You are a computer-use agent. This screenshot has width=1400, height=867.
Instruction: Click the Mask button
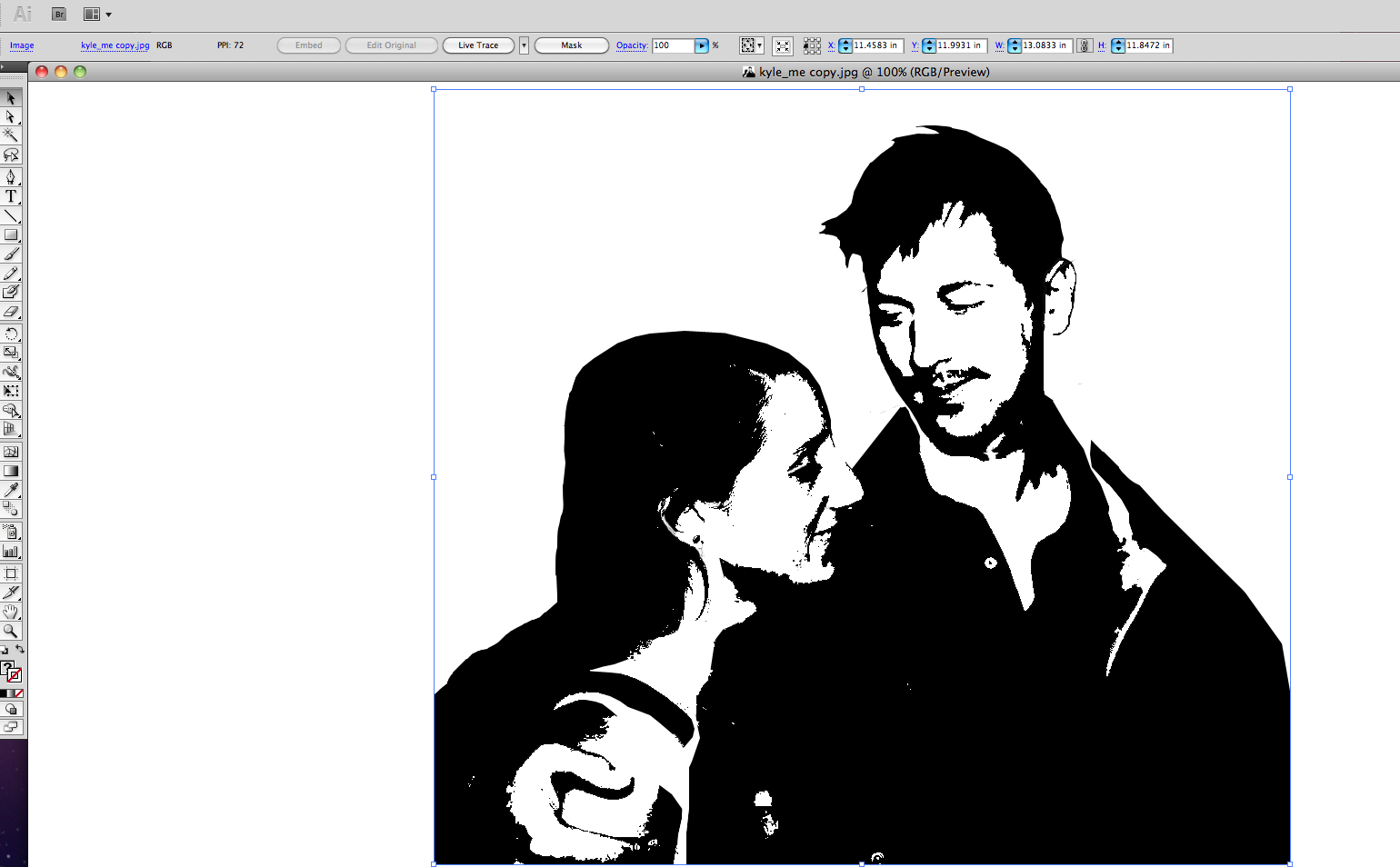(572, 45)
